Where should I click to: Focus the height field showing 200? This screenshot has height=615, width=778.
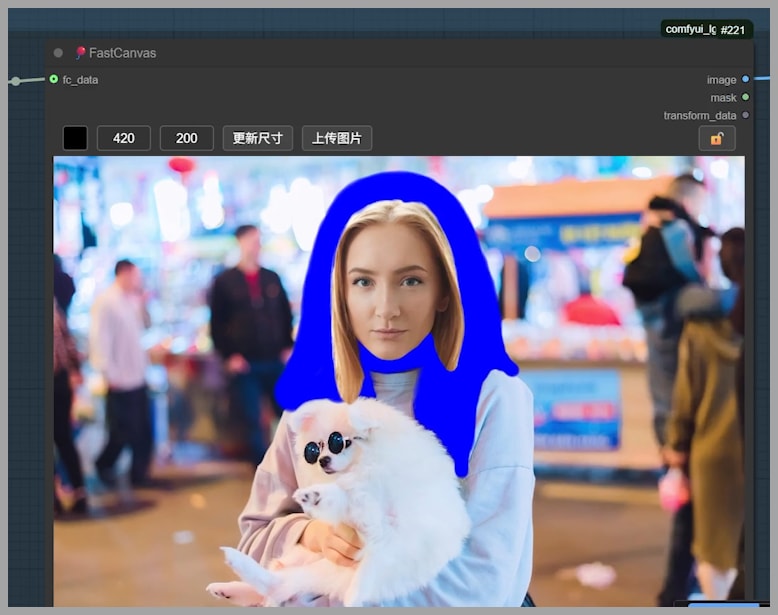point(186,138)
